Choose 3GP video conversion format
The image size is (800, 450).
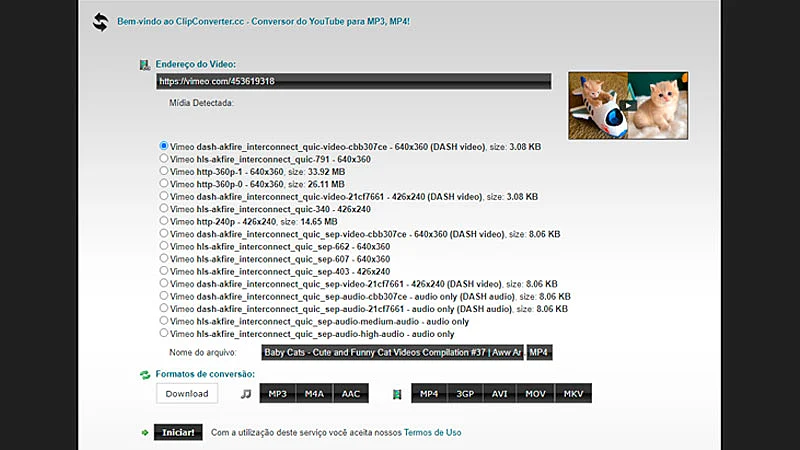pos(465,394)
